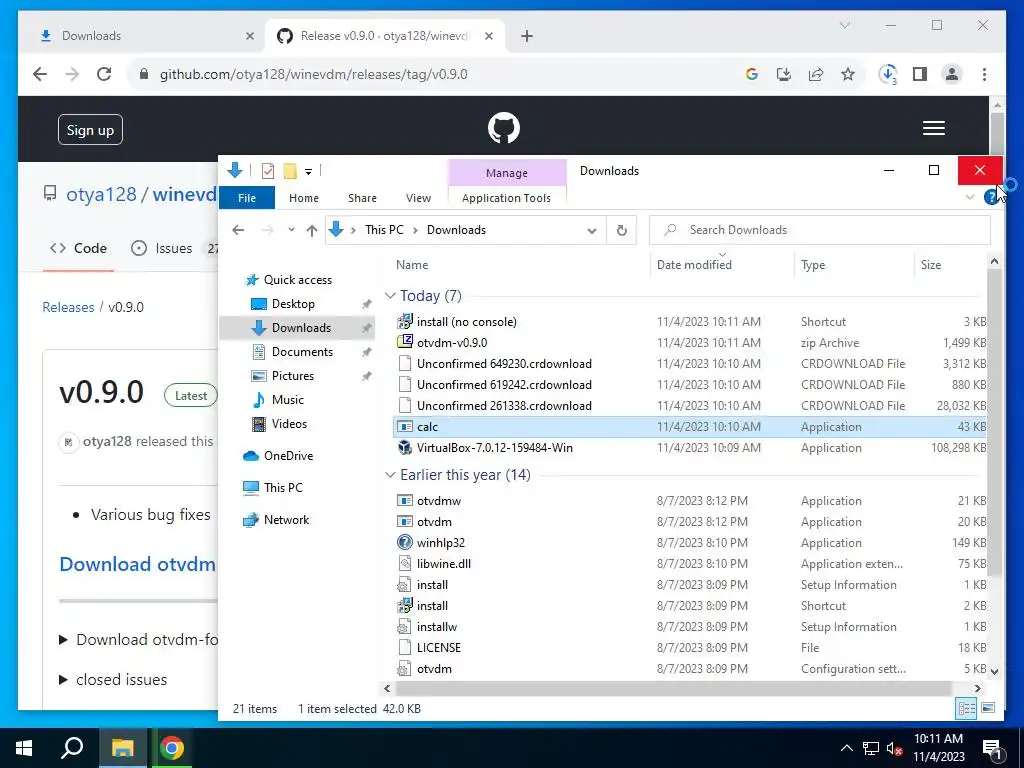1024x768 pixels.
Task: Bookmark this page with the star icon
Action: [848, 74]
